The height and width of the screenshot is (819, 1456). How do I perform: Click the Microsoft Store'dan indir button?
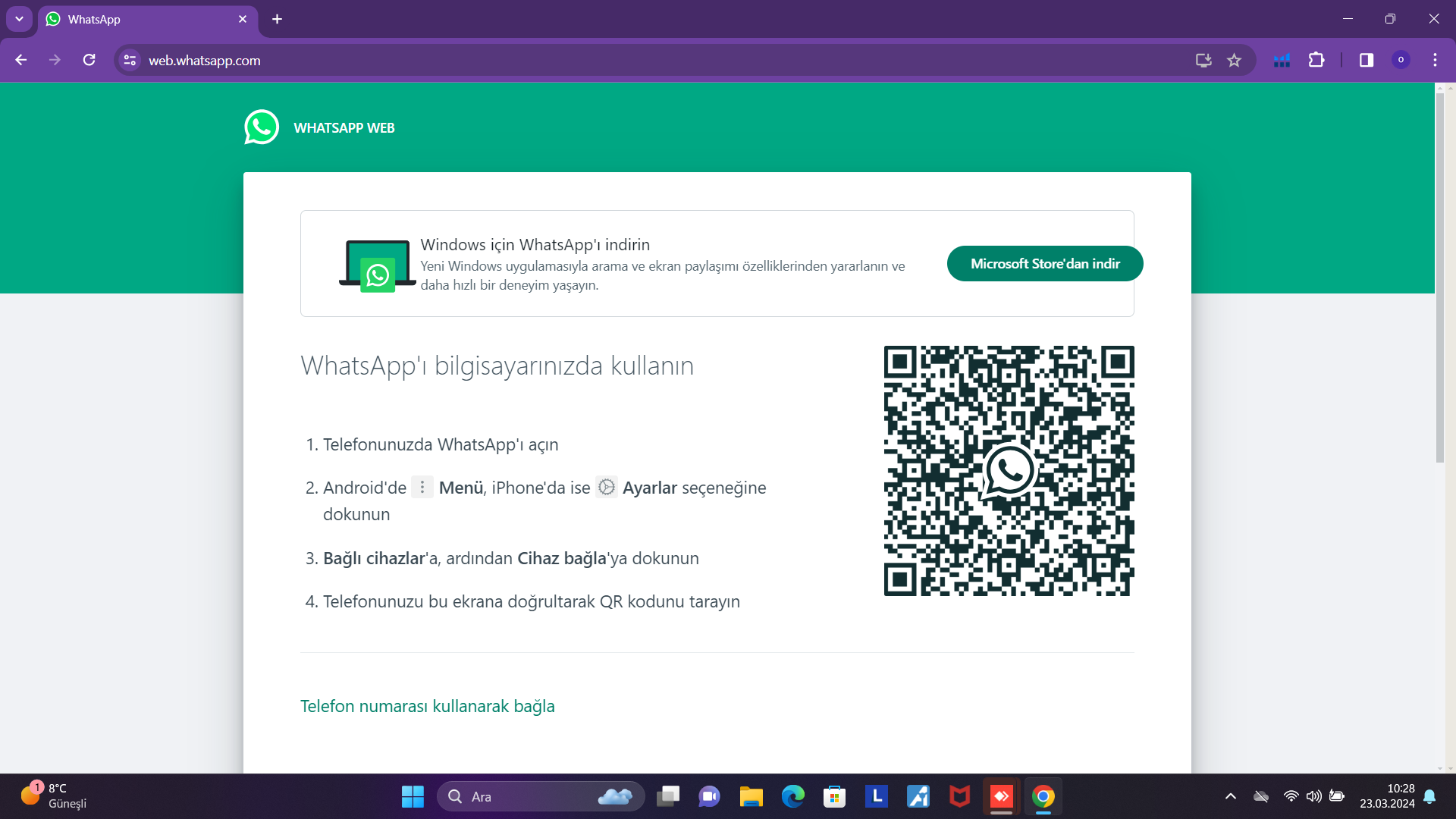(1044, 264)
